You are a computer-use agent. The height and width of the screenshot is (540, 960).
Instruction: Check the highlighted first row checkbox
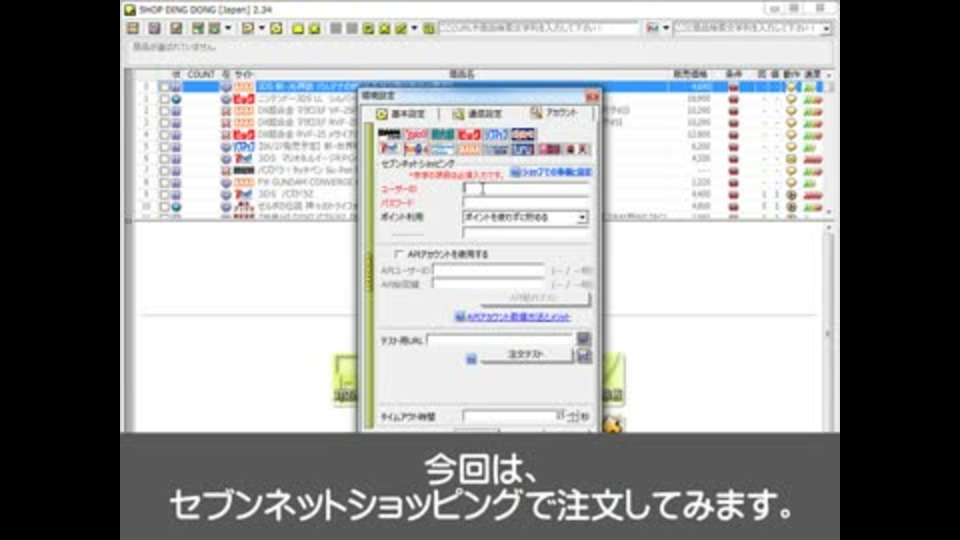tap(164, 87)
